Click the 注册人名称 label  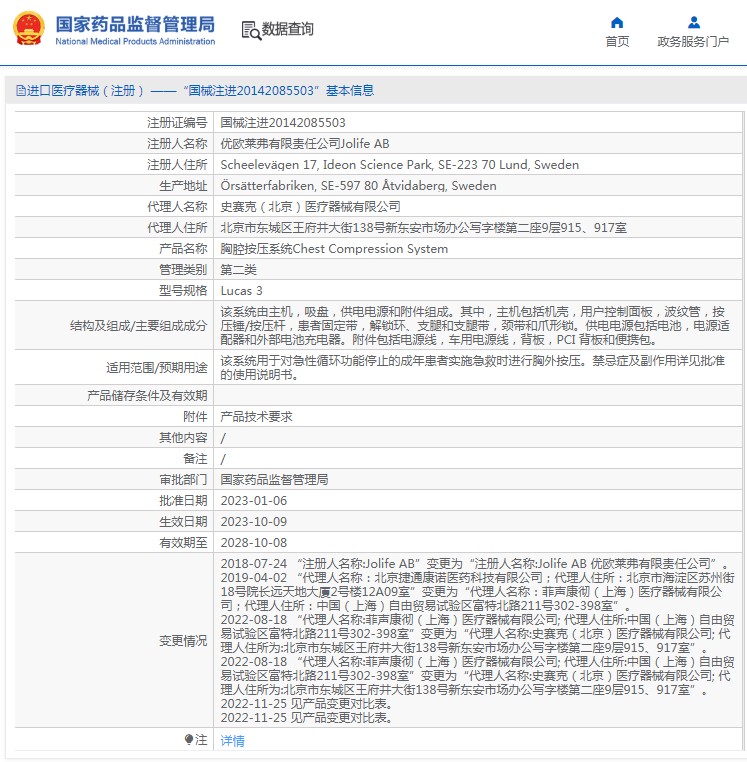(x=177, y=143)
